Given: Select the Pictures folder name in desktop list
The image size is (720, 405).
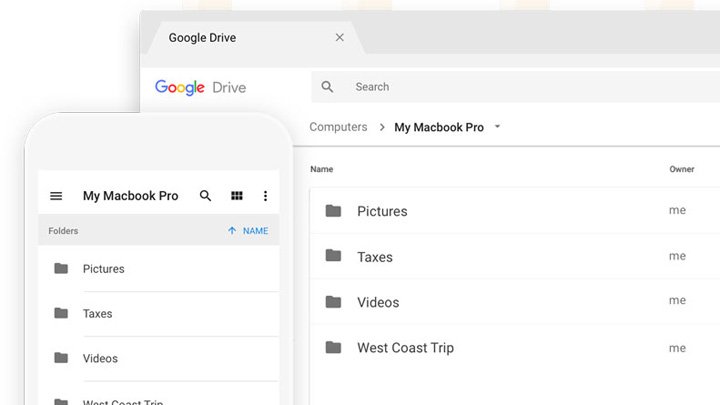Looking at the screenshot, I should [x=382, y=211].
